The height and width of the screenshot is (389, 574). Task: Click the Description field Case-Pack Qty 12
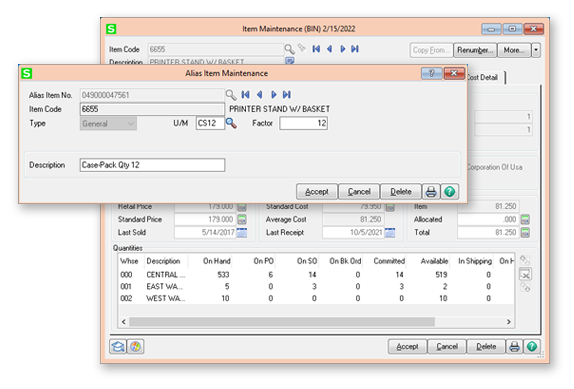tap(152, 165)
